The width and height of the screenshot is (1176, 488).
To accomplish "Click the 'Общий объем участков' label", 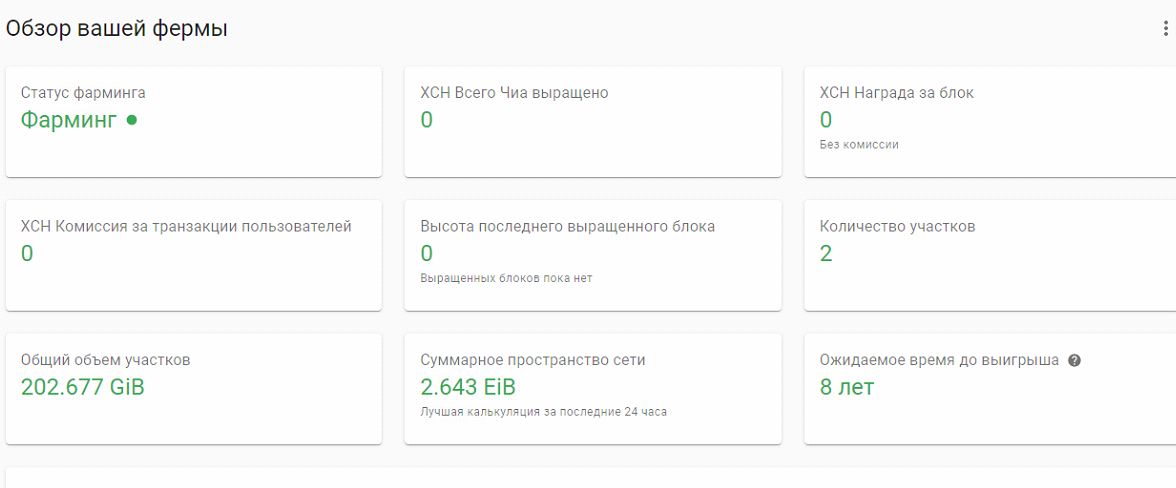I will pyautogui.click(x=106, y=360).
